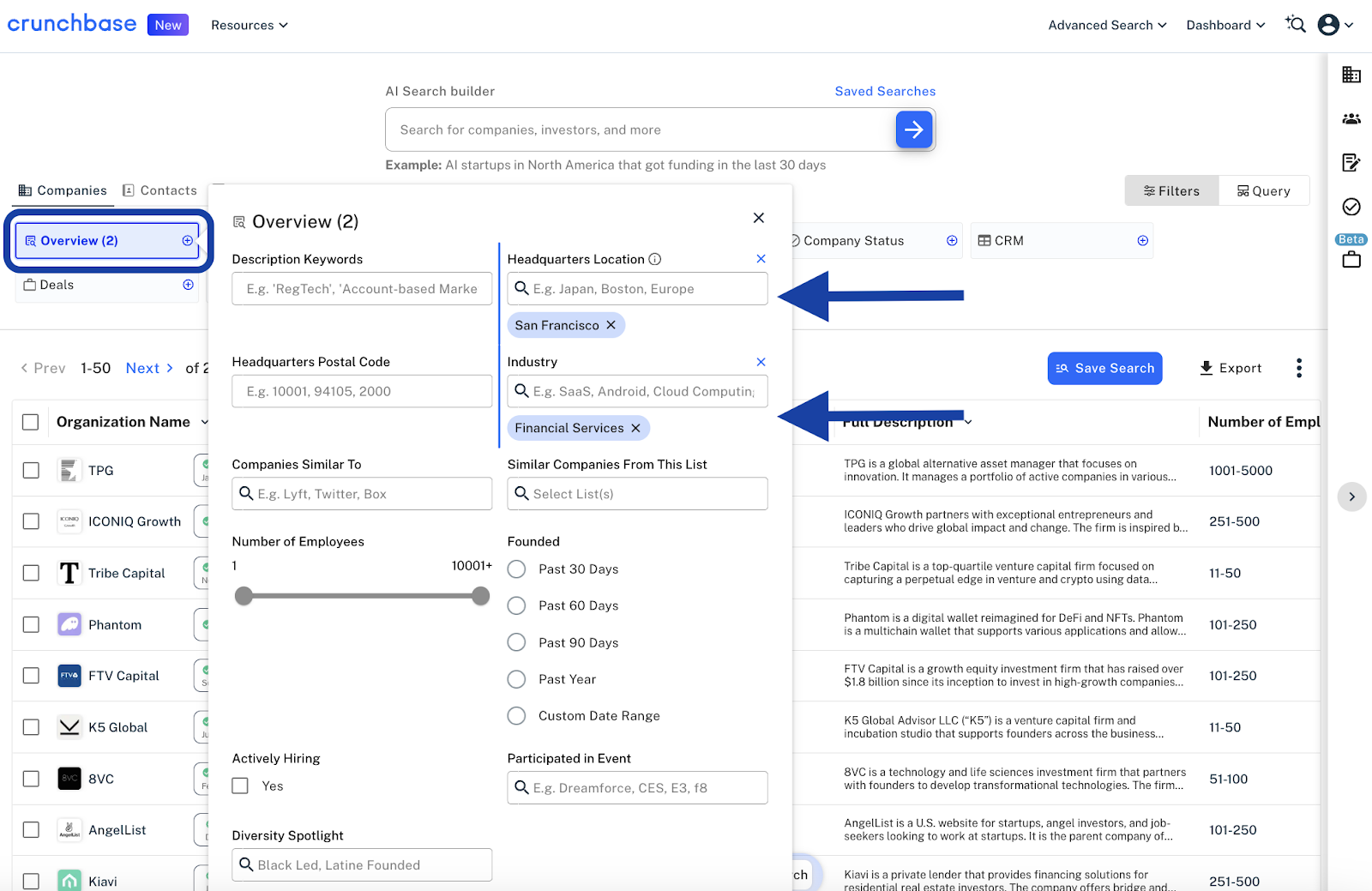
Task: Select Founded Past 30 Days radio
Action: coord(516,569)
